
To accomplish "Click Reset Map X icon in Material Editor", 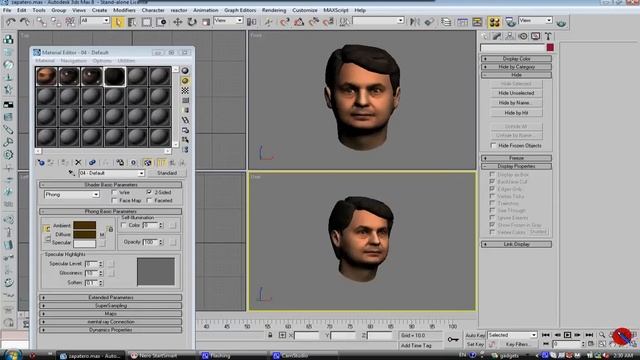I will point(78,162).
